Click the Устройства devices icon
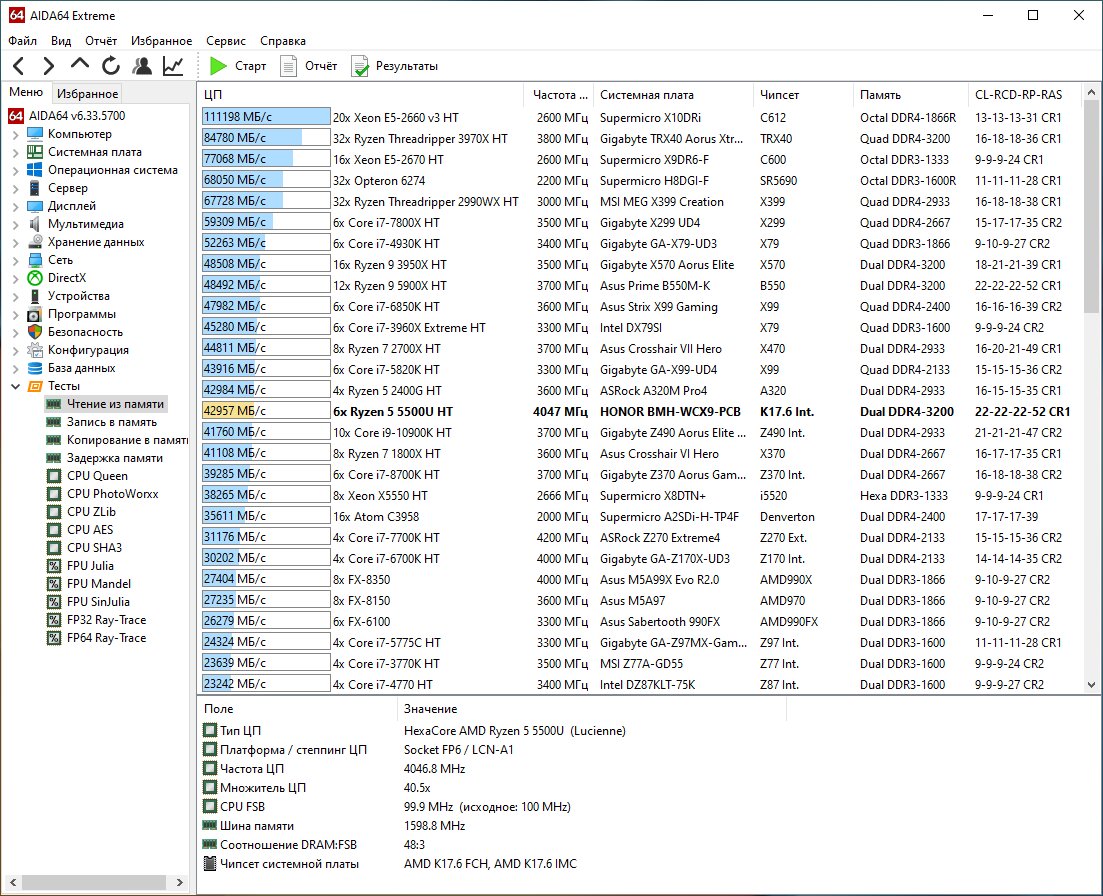Image resolution: width=1103 pixels, height=896 pixels. pyautogui.click(x=35, y=296)
